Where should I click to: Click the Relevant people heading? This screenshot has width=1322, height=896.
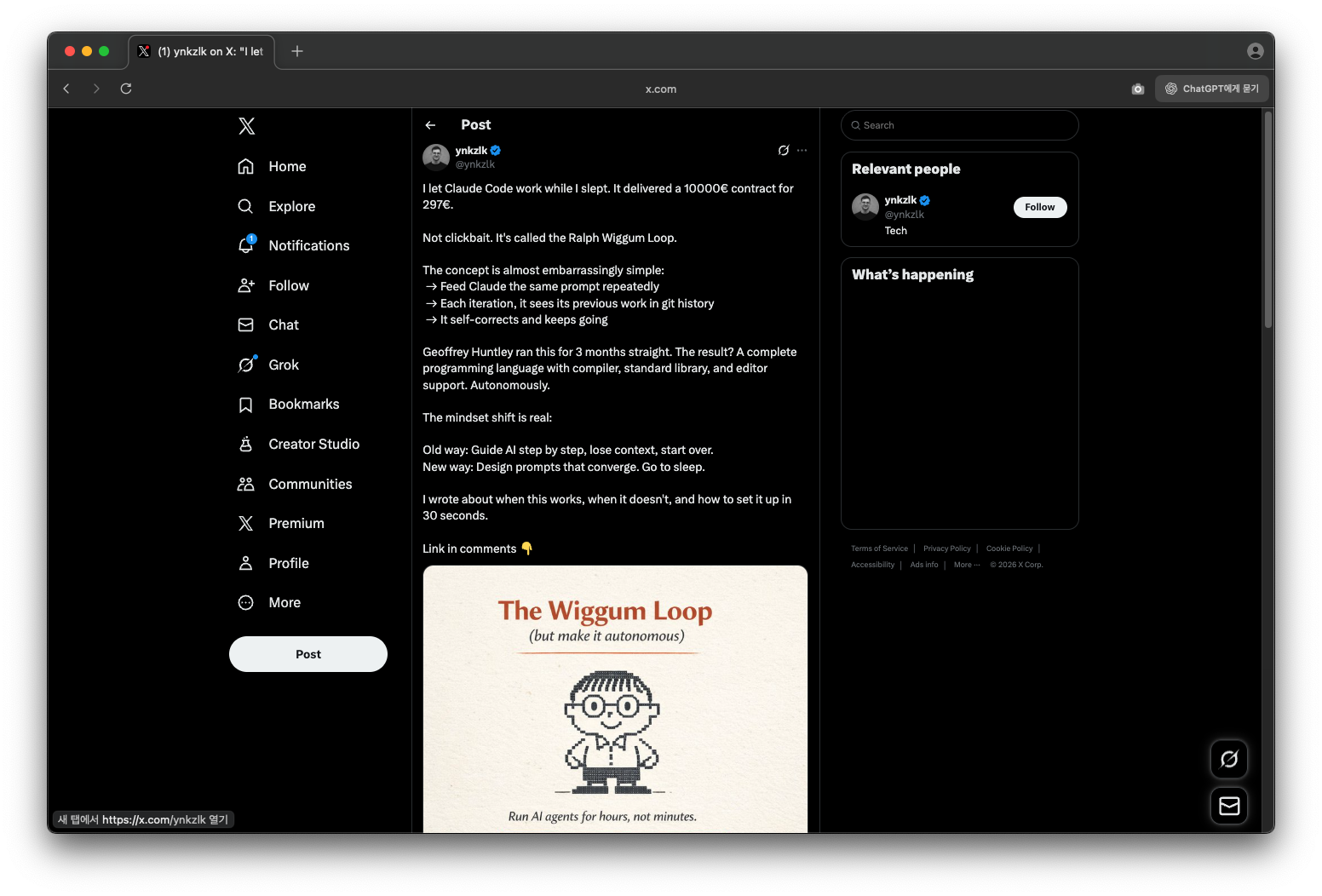pyautogui.click(x=905, y=169)
